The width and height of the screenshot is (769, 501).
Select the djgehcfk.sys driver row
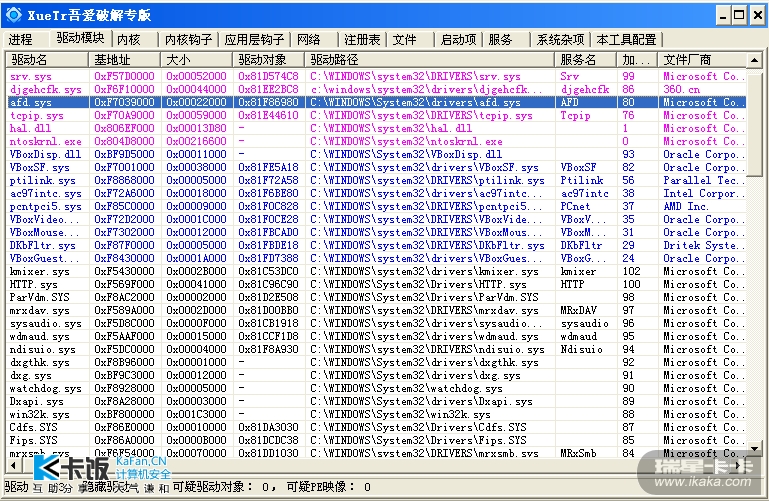[376, 90]
